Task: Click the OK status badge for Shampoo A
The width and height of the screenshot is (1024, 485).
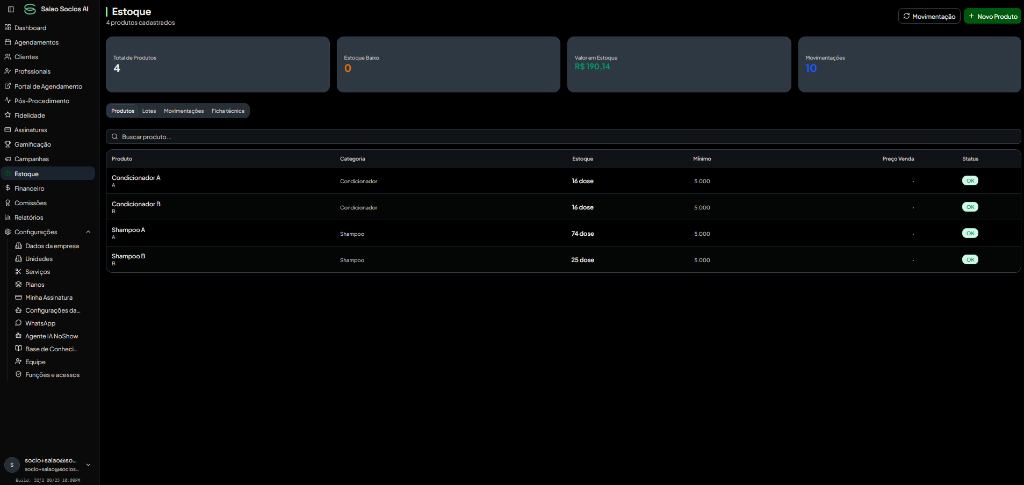Action: [x=970, y=233]
